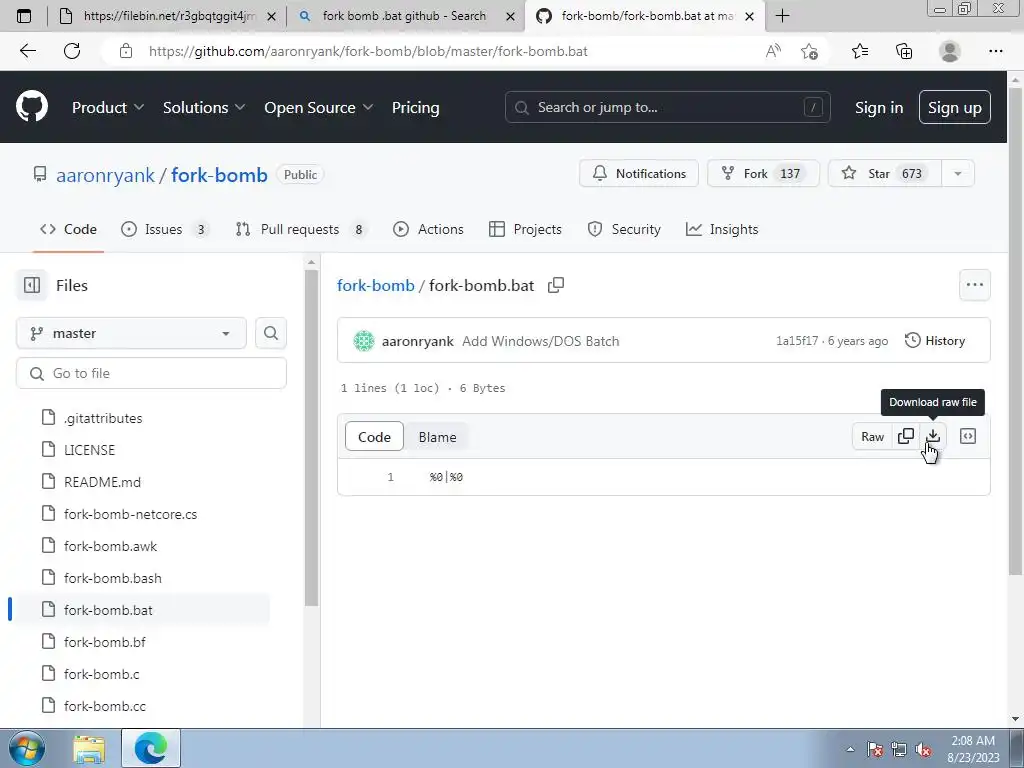1024x768 pixels.
Task: Switch to fork bomb search tab
Action: (405, 16)
